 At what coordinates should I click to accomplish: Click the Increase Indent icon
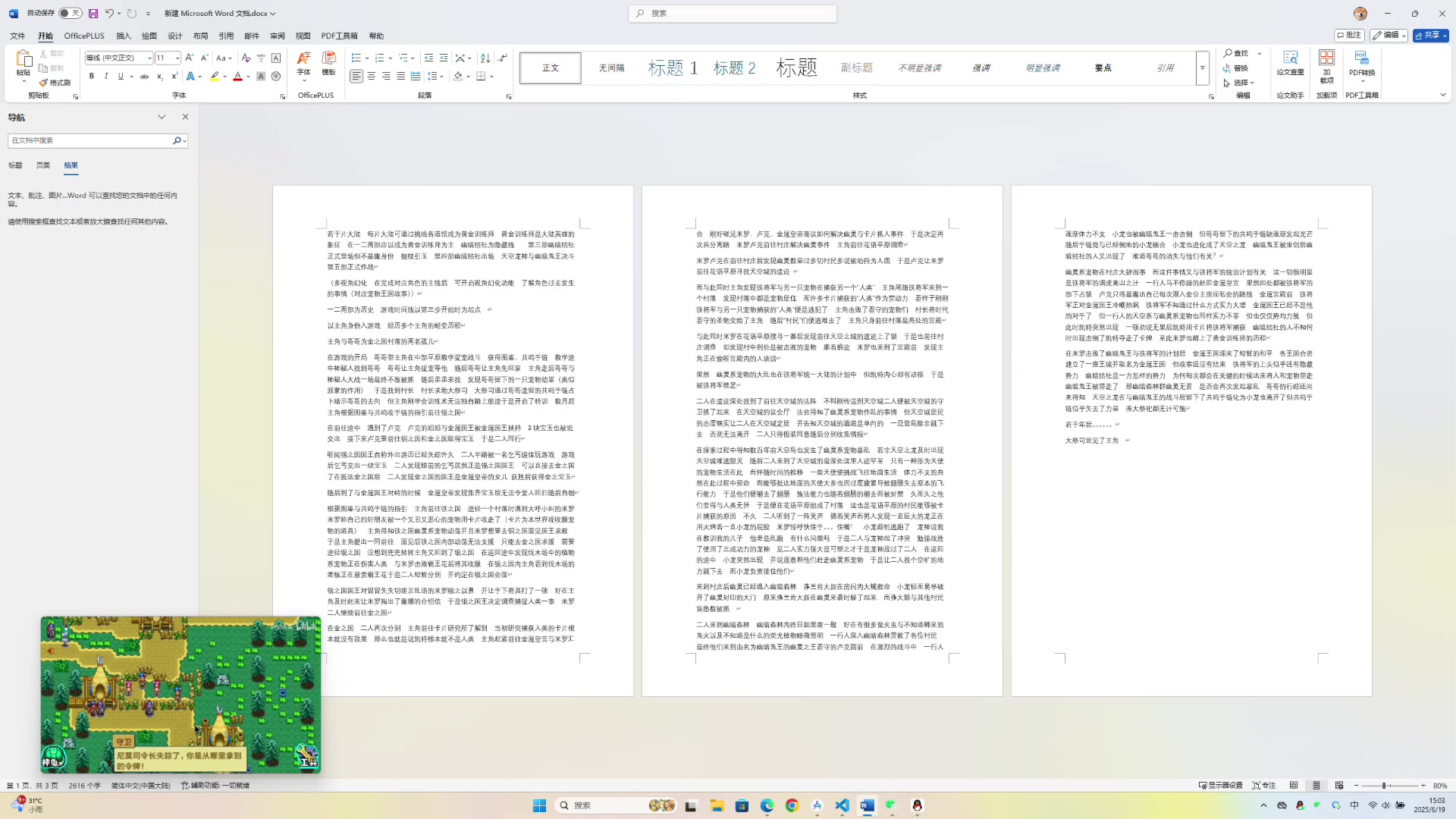[x=444, y=58]
